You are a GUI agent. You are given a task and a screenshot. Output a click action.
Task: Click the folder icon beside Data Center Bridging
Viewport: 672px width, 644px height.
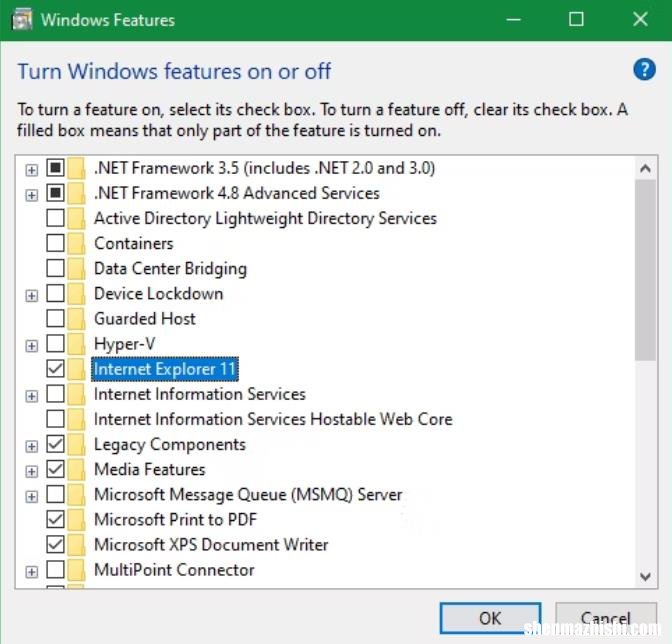[76, 269]
